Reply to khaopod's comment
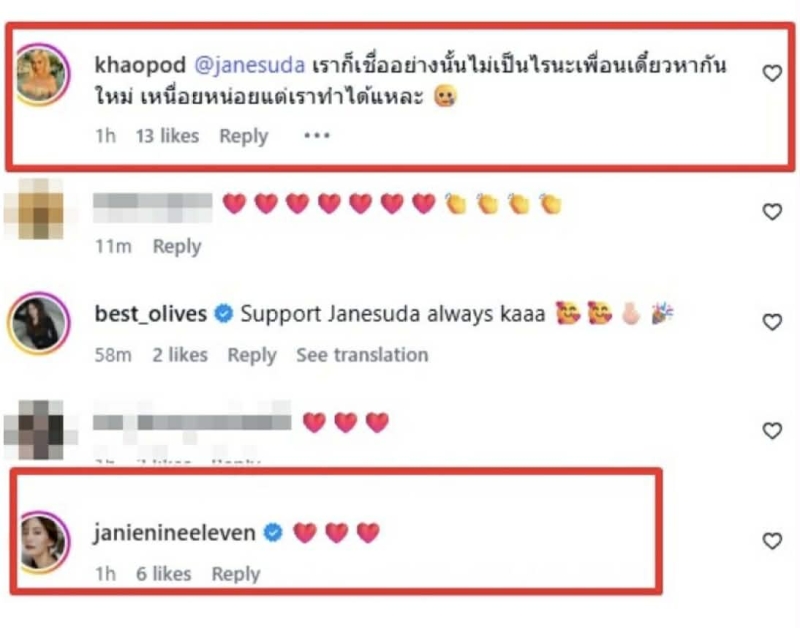The height and width of the screenshot is (628, 800). (x=243, y=136)
